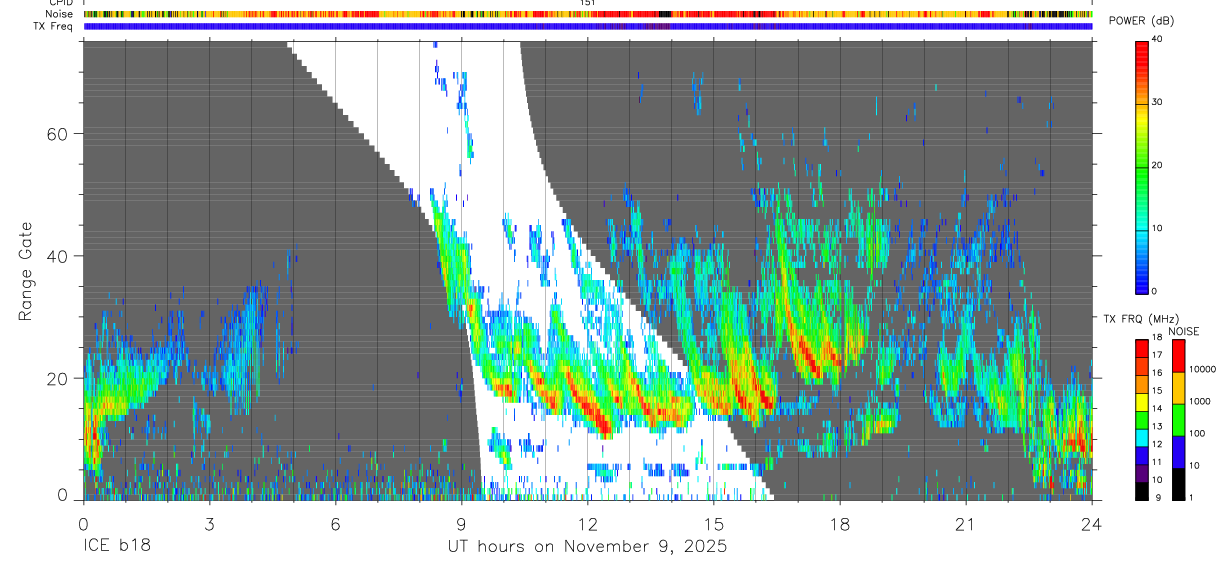Screen dimensions: 1228x567
Task: Click the x-axis tick label "3"
Action: tap(209, 524)
